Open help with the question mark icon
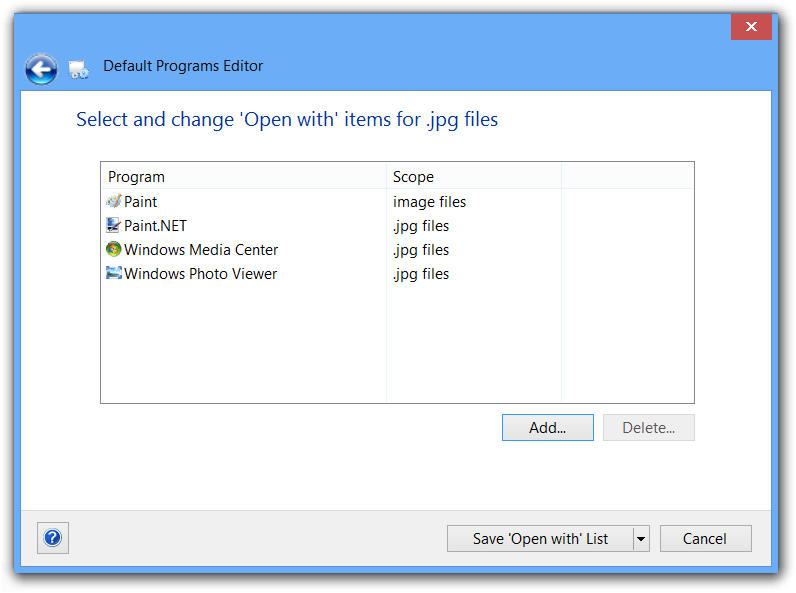 (53, 538)
